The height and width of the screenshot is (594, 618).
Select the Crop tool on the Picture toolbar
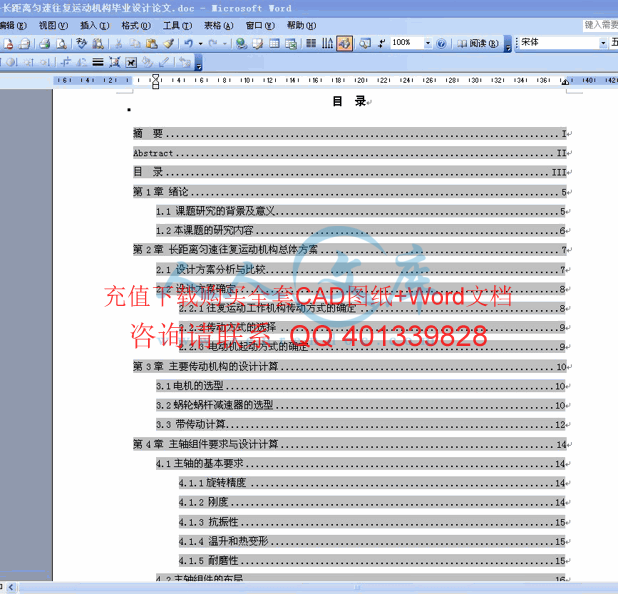pyautogui.click(x=65, y=62)
